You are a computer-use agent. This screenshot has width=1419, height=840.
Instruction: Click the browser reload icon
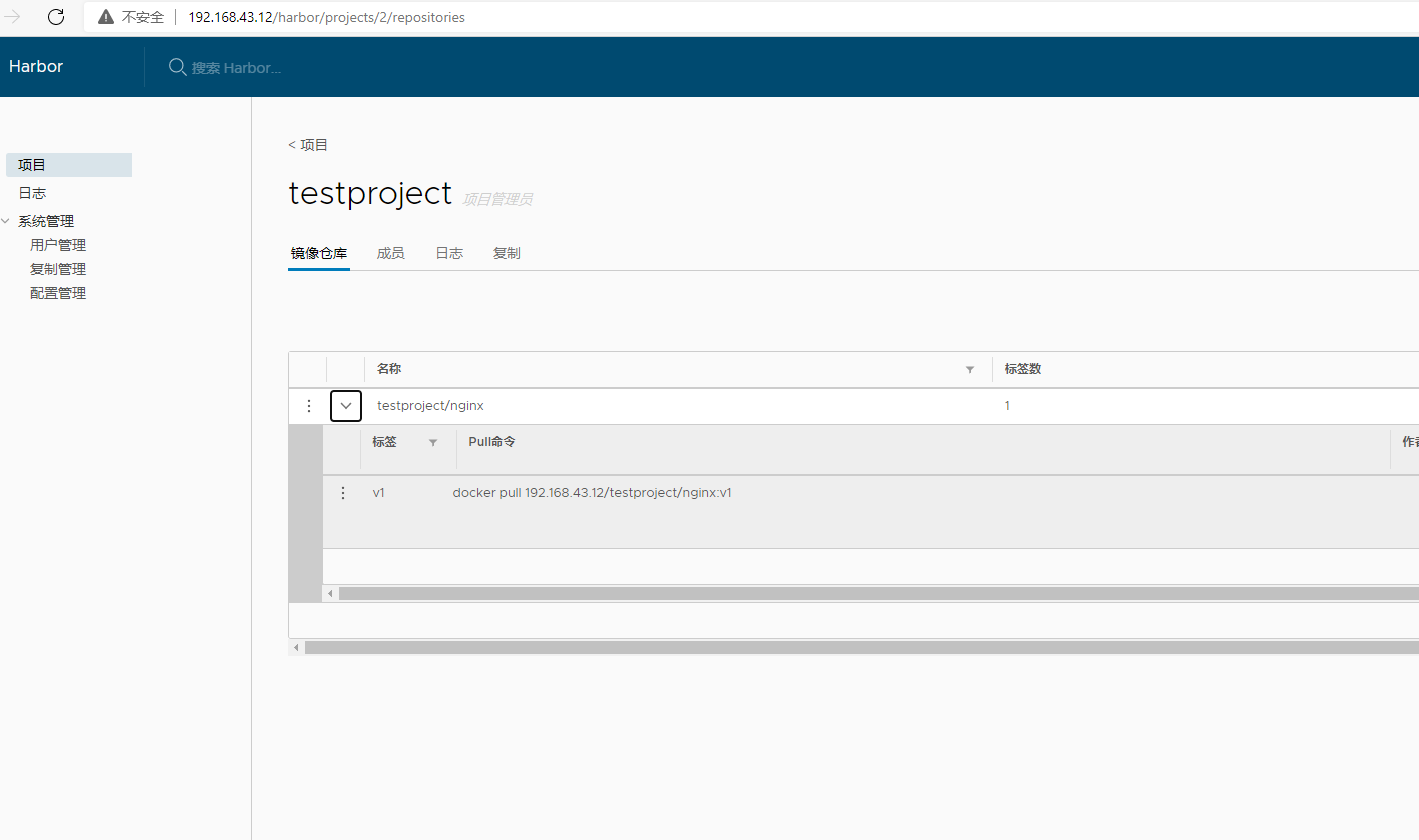(x=56, y=17)
